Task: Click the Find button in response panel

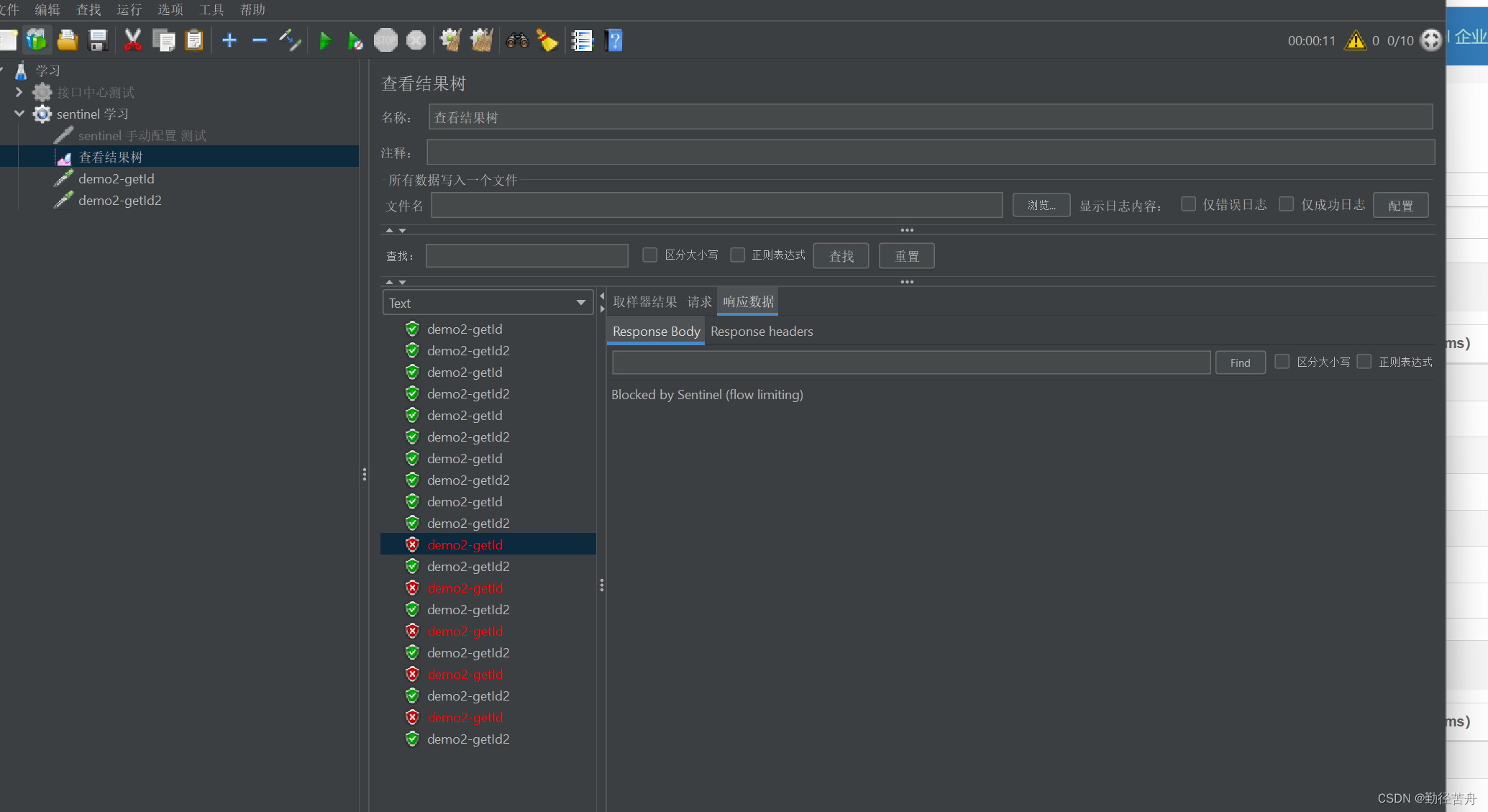Action: click(x=1240, y=362)
